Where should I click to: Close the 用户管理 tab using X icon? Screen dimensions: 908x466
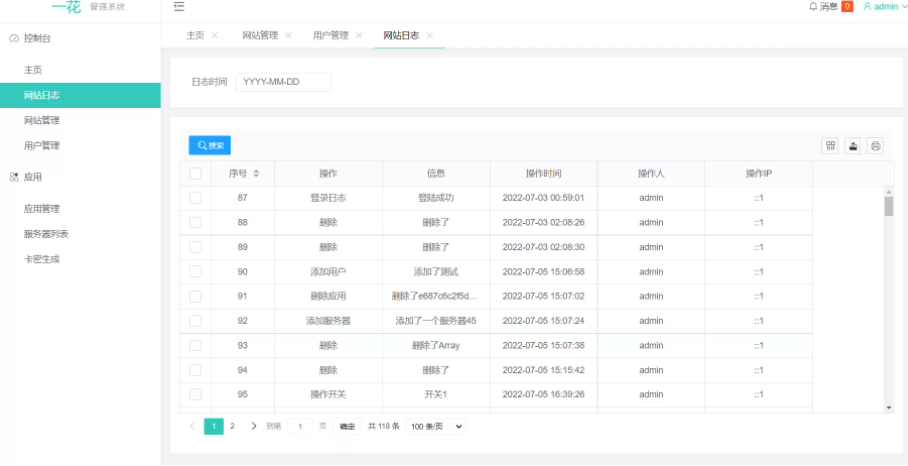[359, 35]
